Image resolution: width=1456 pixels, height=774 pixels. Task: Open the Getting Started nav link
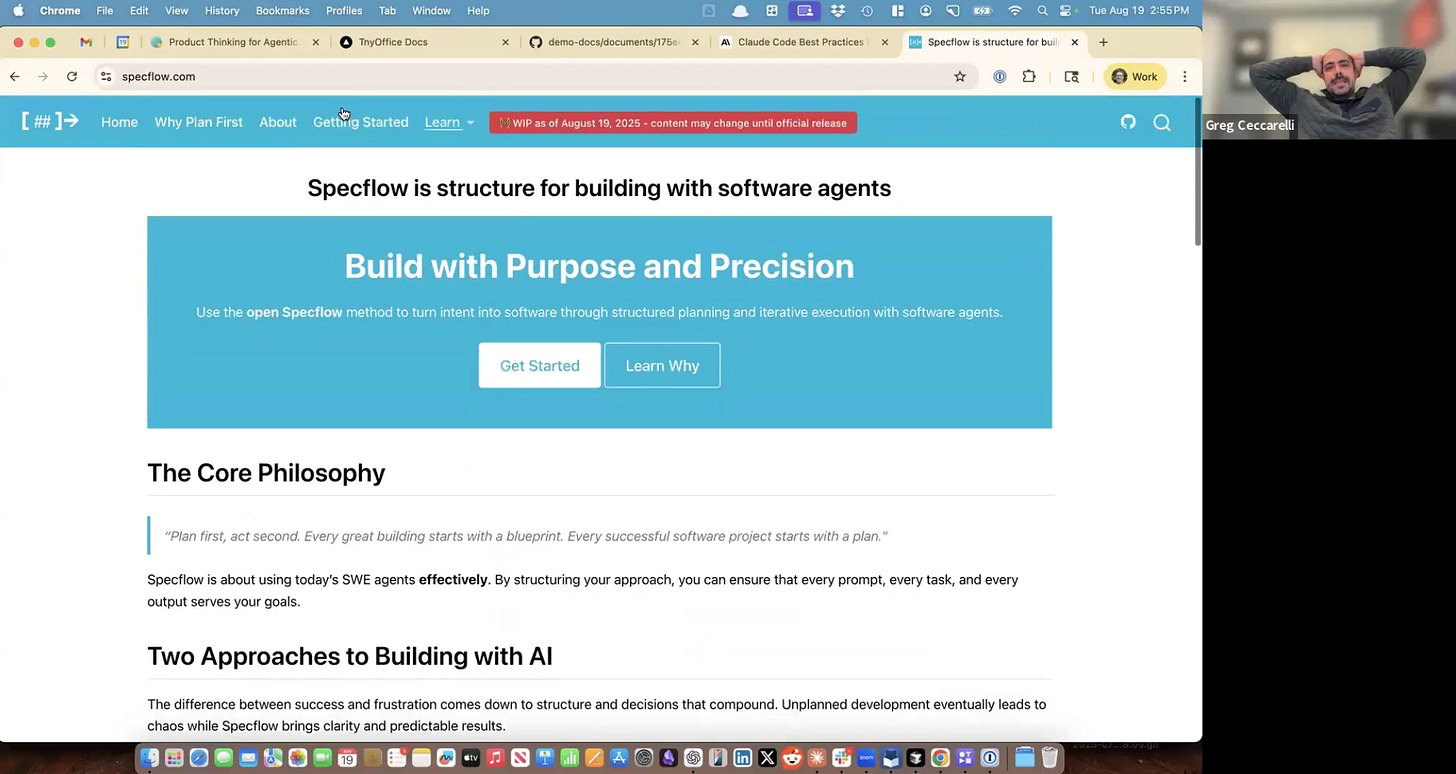(x=361, y=122)
